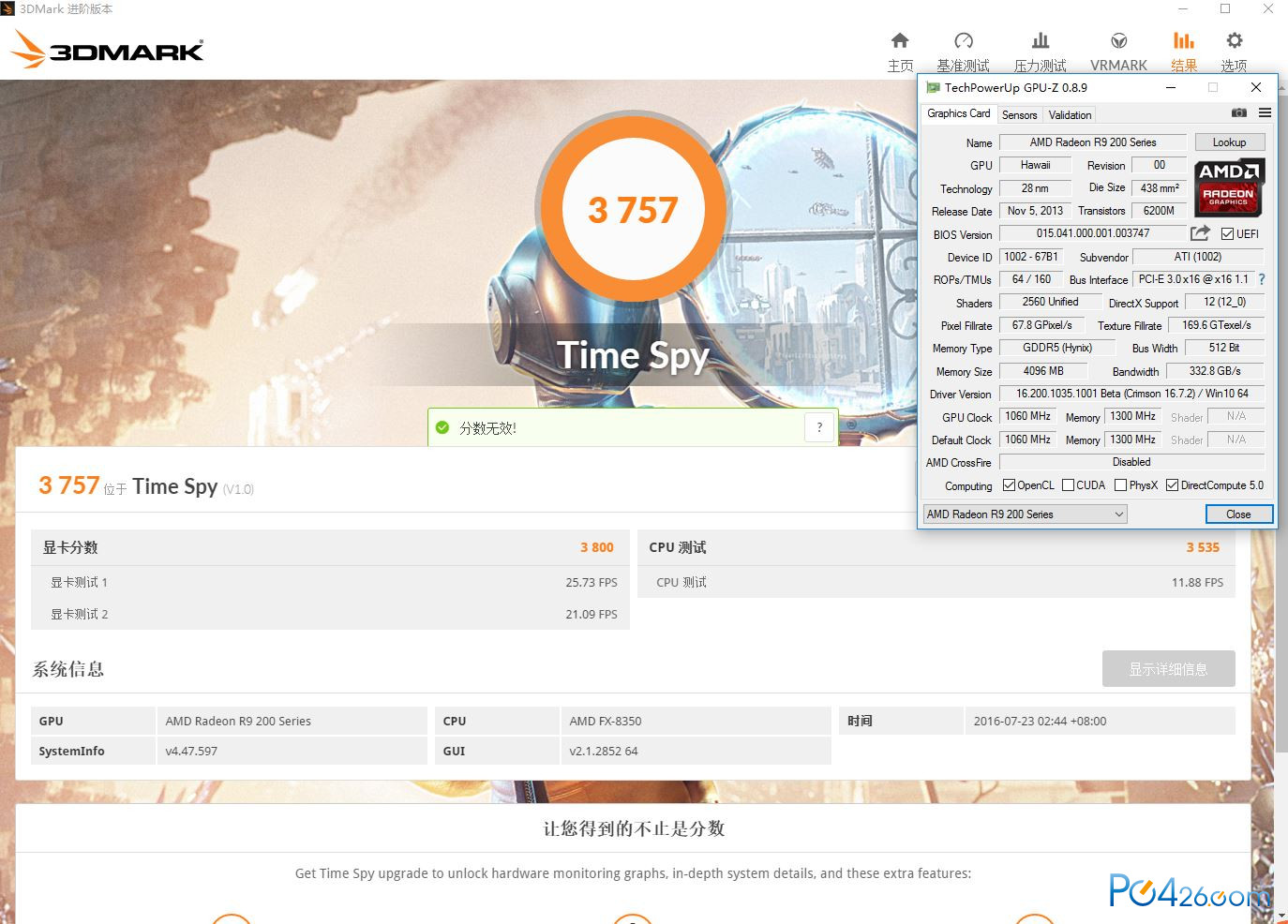This screenshot has height=924, width=1288.
Task: Click the Texture Fillrate field 169.6 GTexel/s
Action: pyautogui.click(x=1217, y=325)
